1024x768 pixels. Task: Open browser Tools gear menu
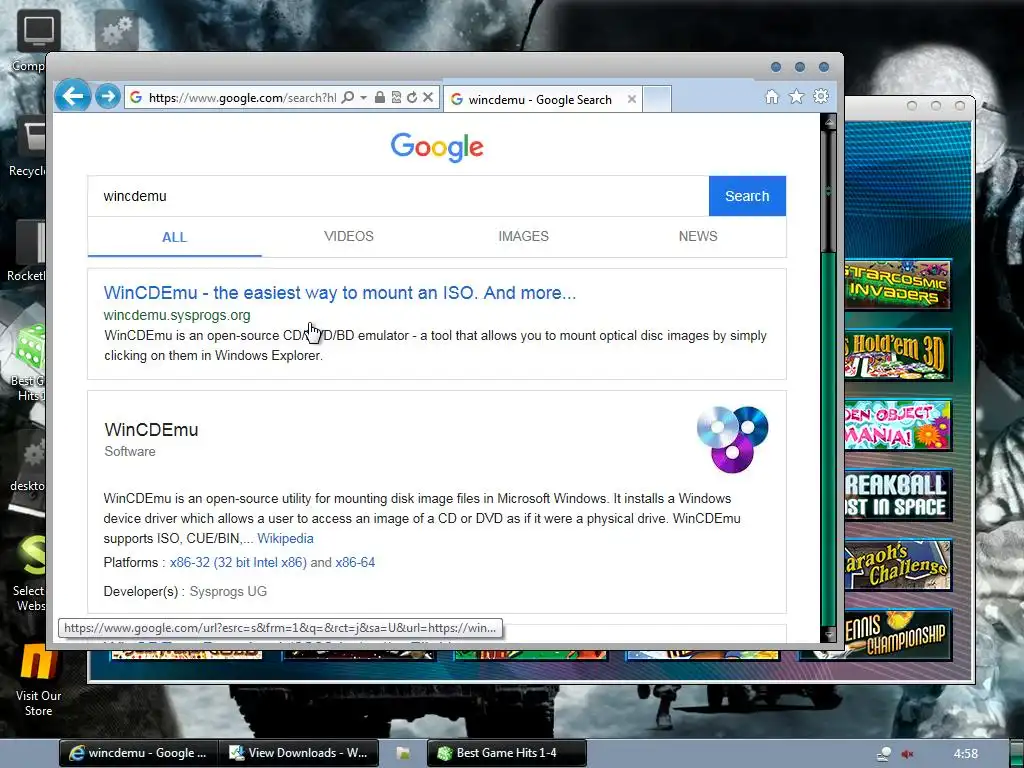(x=821, y=97)
